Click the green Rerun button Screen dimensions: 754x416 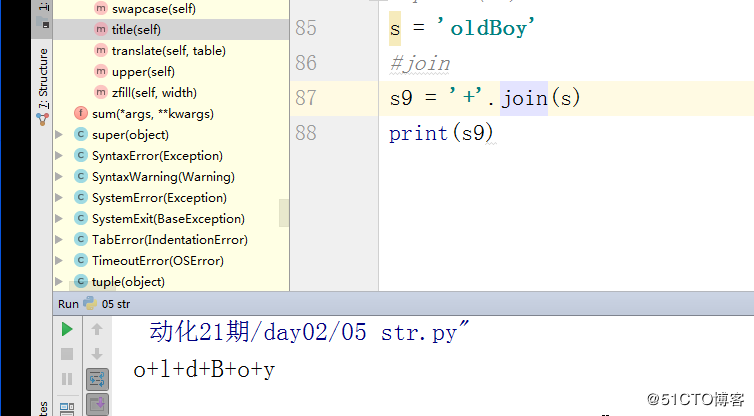tap(67, 329)
